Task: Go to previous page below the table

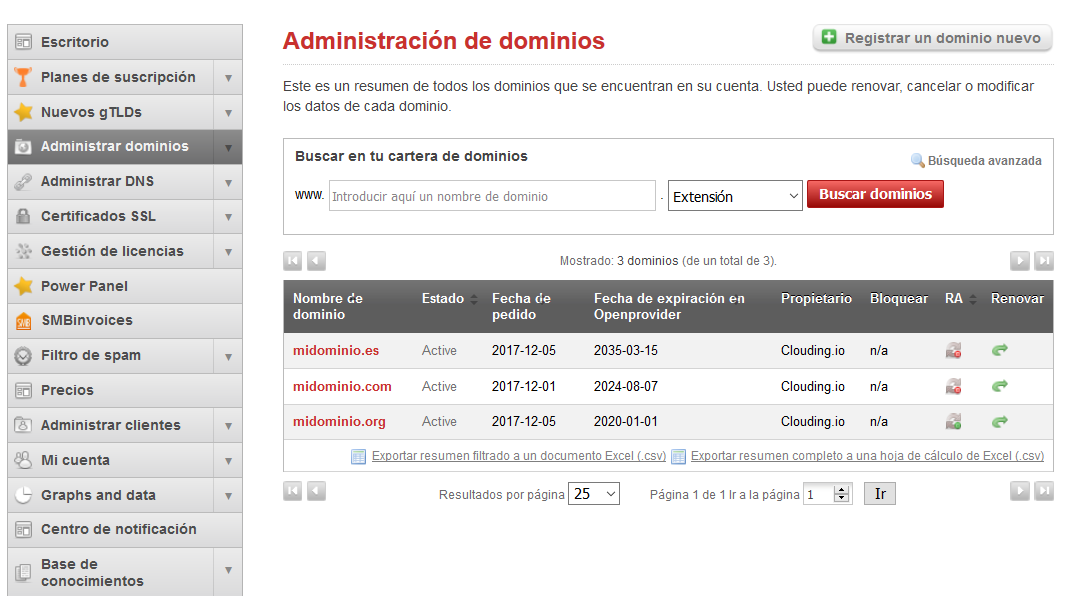Action: coord(316,491)
